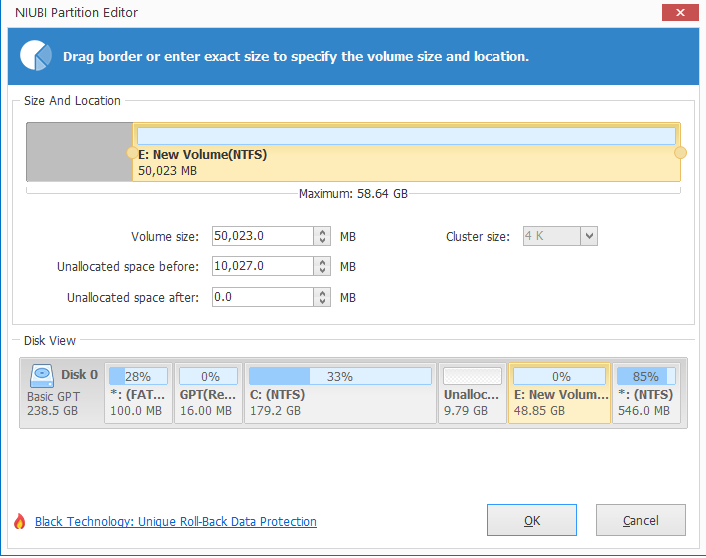The width and height of the screenshot is (706, 558).
Task: Select E: New Volume 48.85 GB partition
Action: [x=560, y=393]
